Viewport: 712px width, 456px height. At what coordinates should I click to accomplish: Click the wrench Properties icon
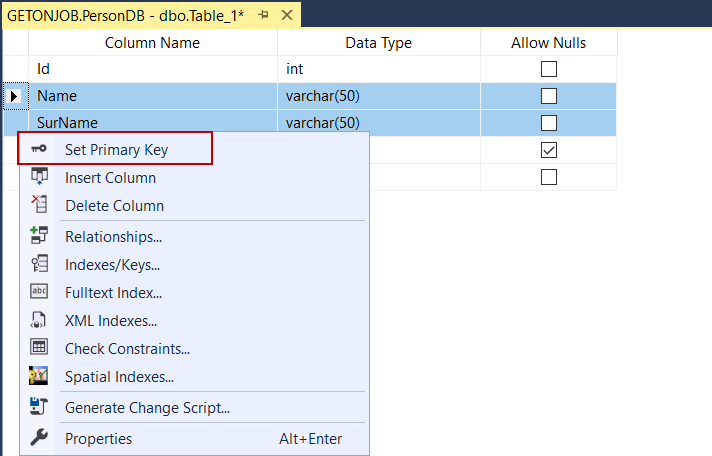(x=39, y=439)
